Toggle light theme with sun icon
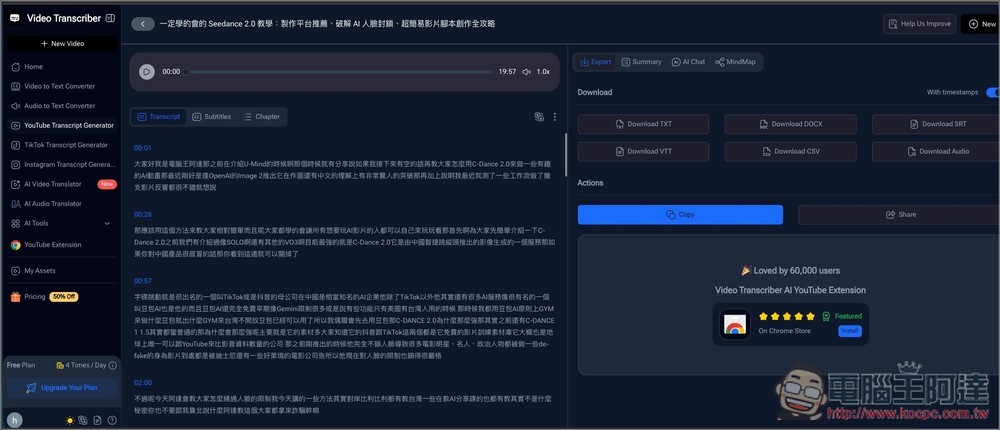 tap(70, 420)
